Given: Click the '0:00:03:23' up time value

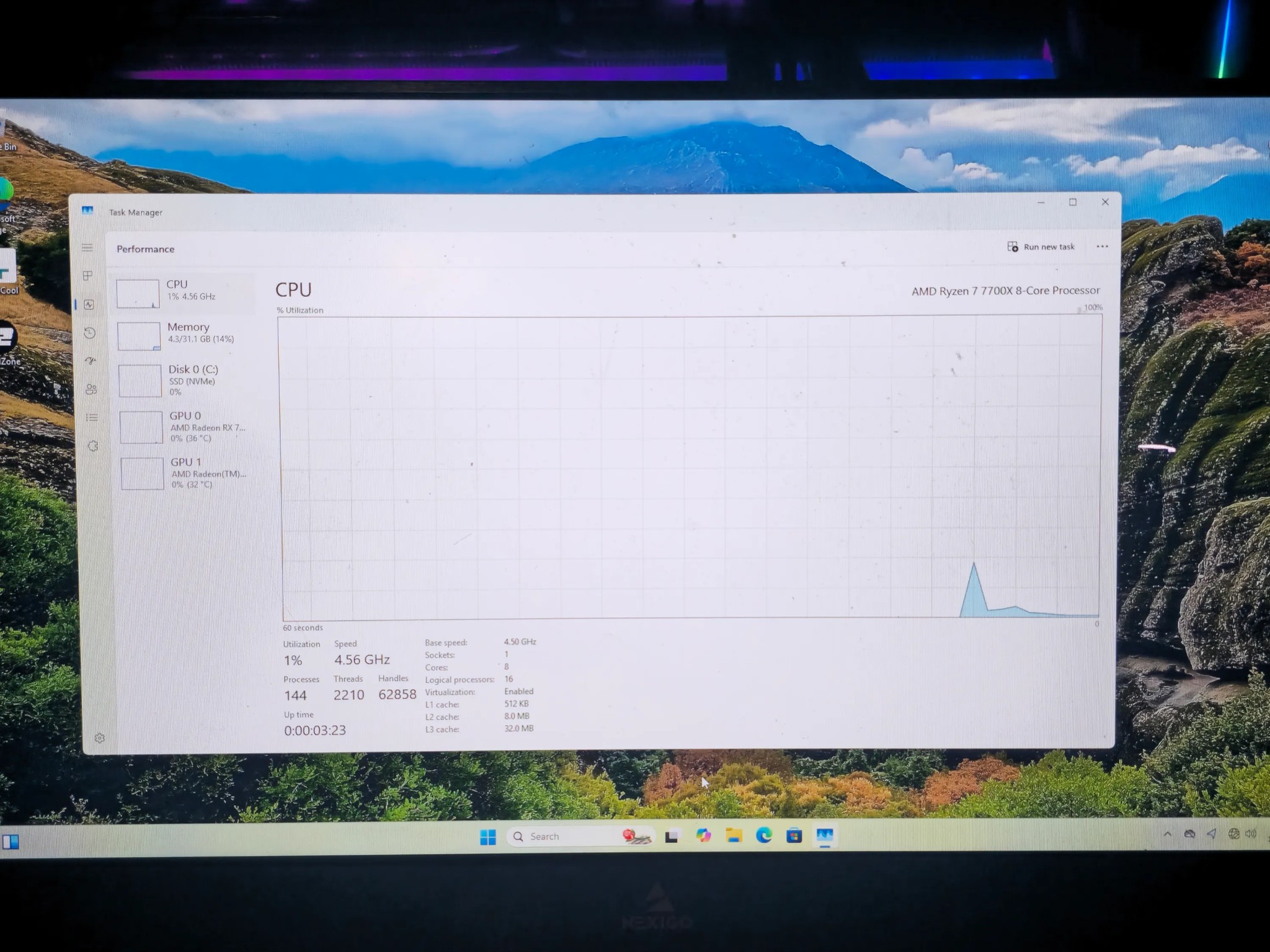Looking at the screenshot, I should (315, 730).
